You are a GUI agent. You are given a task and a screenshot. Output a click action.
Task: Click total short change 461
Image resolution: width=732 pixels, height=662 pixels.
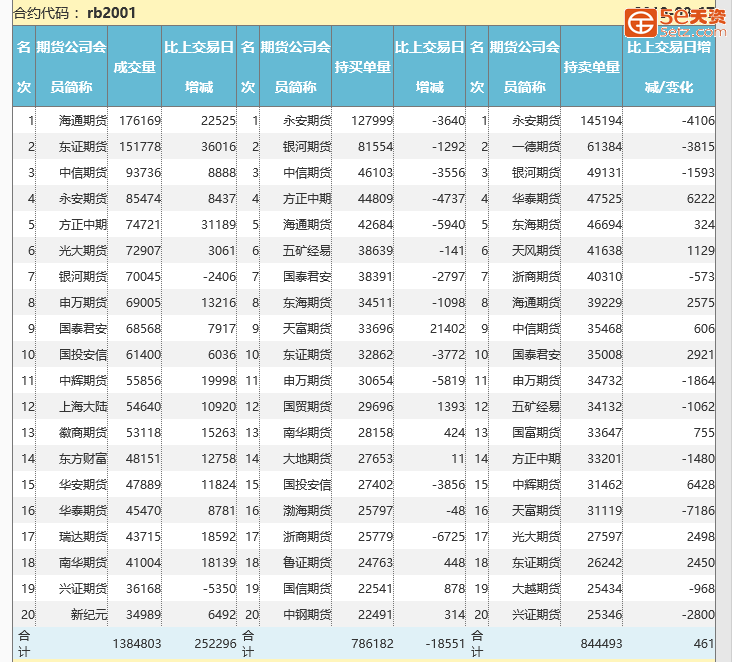704,644
